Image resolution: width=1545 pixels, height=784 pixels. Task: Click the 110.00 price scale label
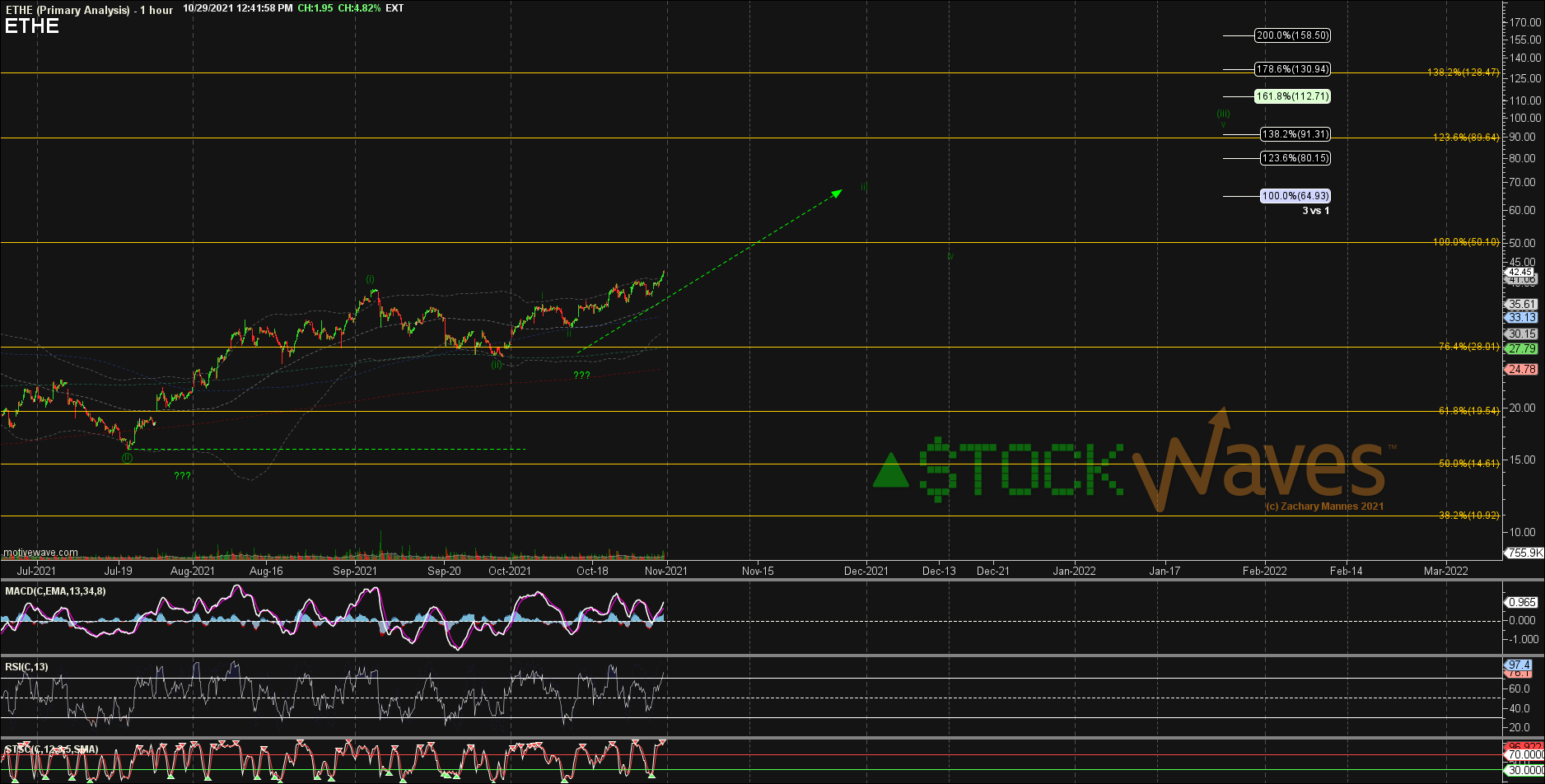pos(1524,100)
